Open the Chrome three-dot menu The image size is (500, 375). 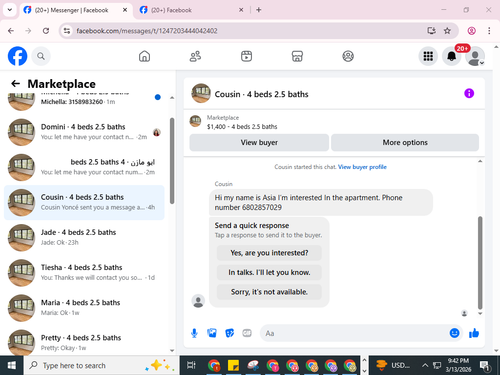[x=489, y=31]
